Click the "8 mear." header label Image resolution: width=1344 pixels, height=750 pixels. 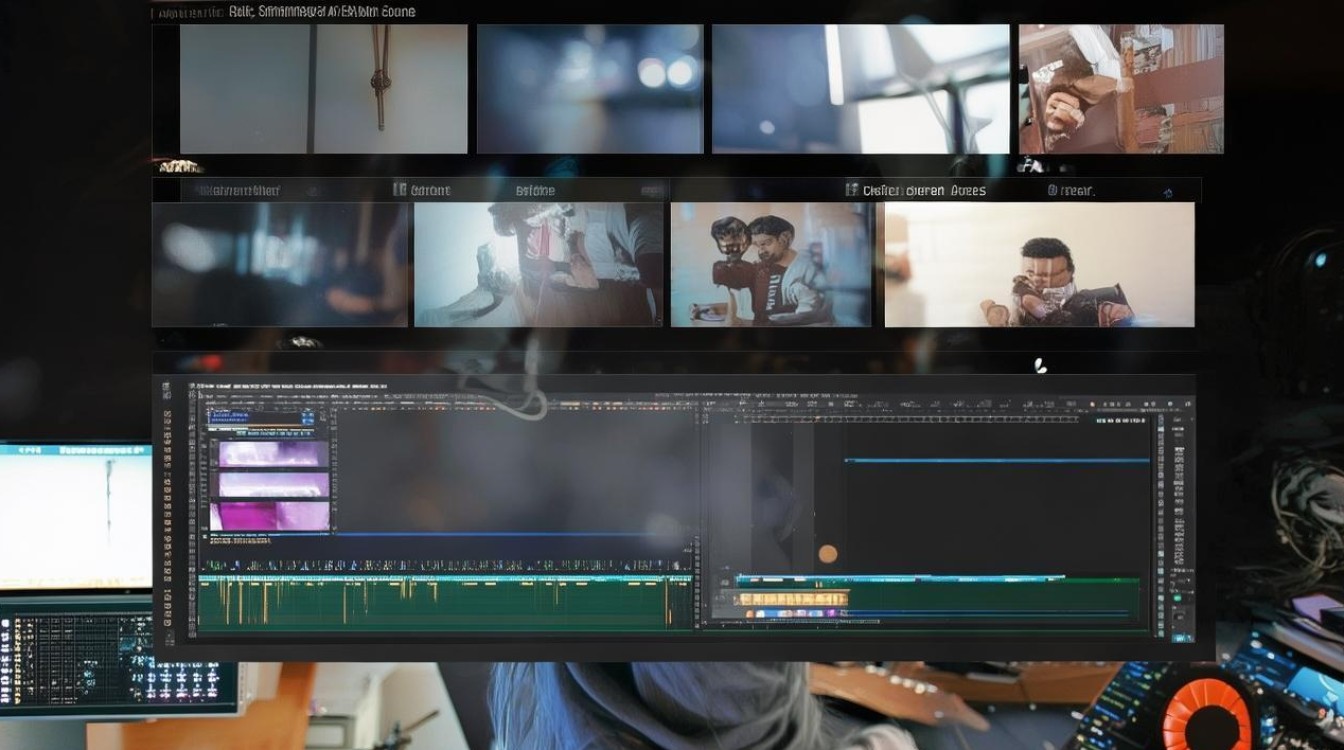coord(1071,190)
